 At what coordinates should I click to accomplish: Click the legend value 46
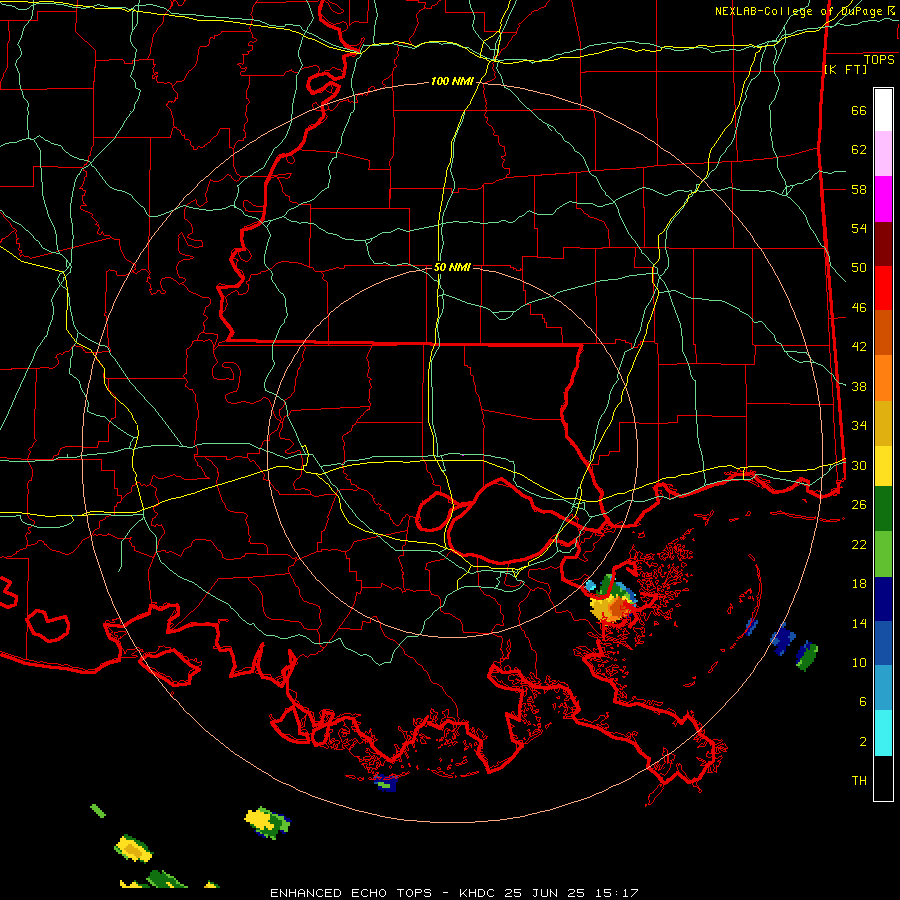pyautogui.click(x=859, y=308)
